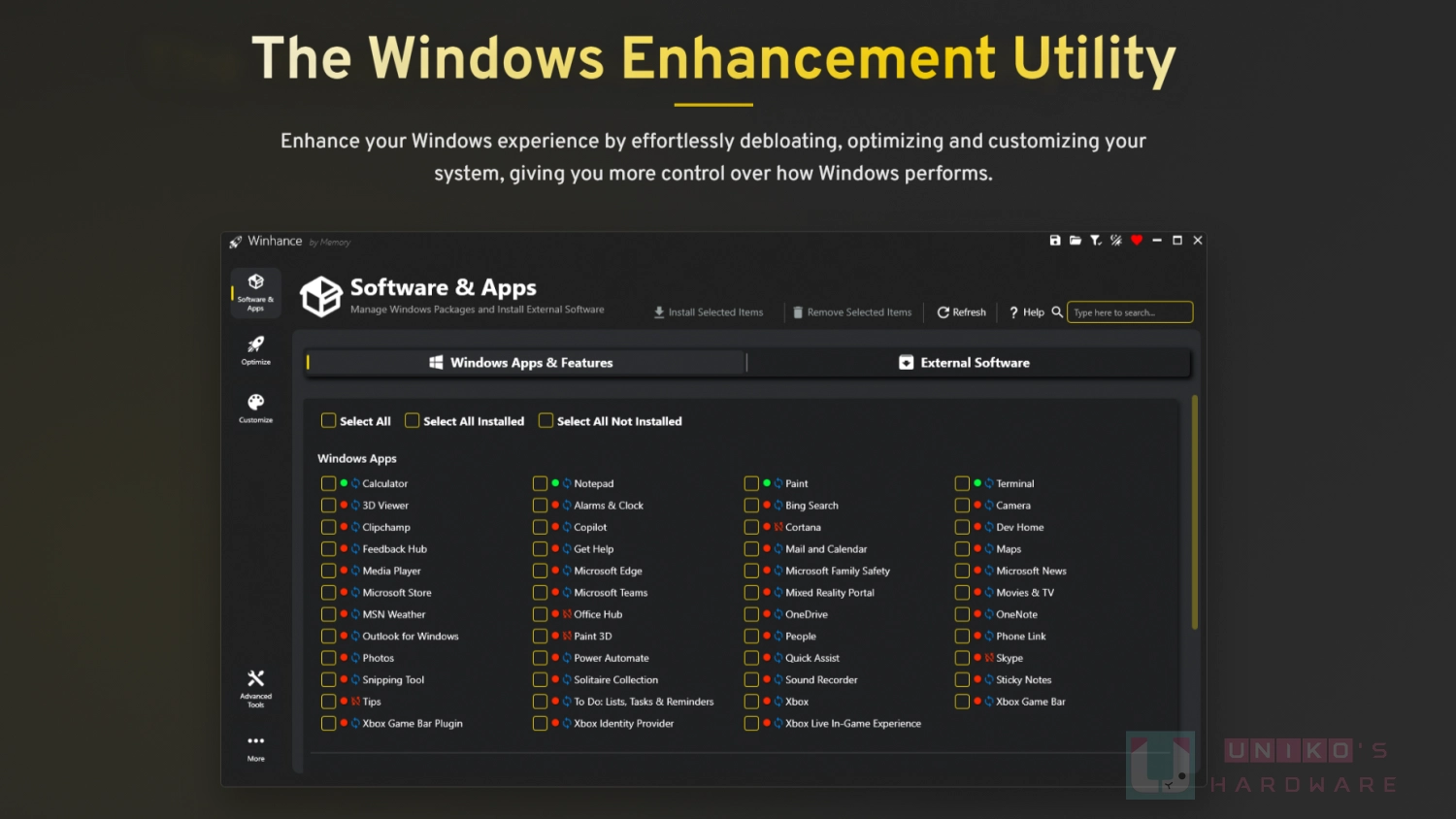Click the 'Microsoft Family Safety' label
Viewport: 1456px width, 819px height.
(x=838, y=571)
